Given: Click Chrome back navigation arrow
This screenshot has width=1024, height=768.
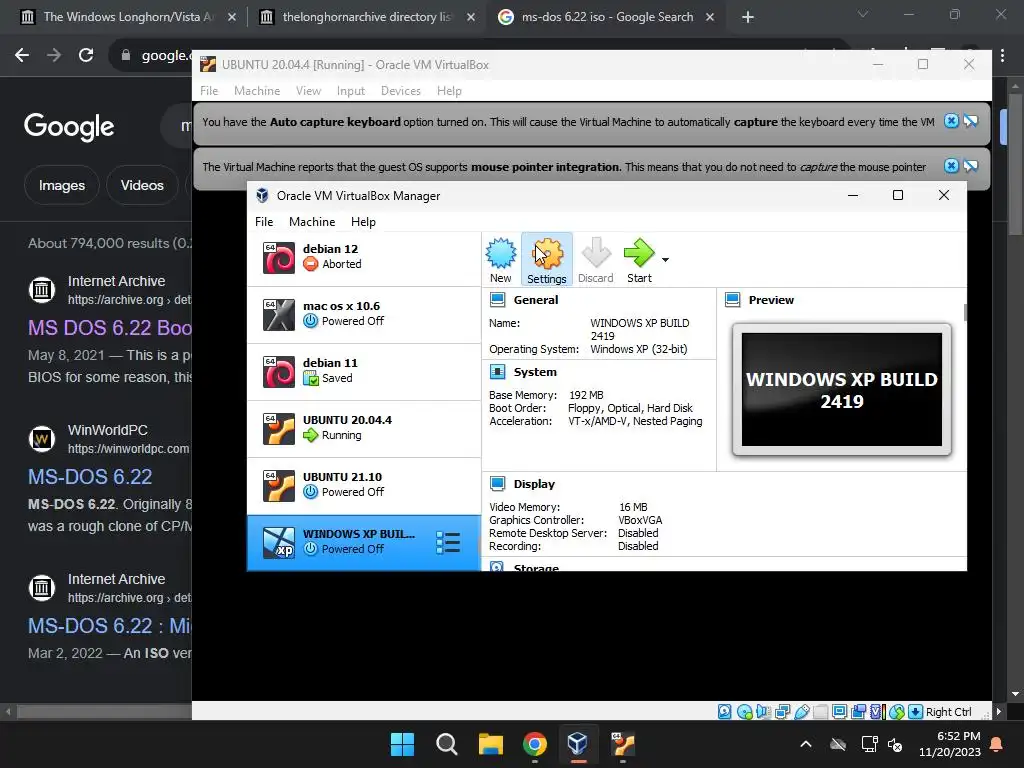Looking at the screenshot, I should click(x=22, y=55).
